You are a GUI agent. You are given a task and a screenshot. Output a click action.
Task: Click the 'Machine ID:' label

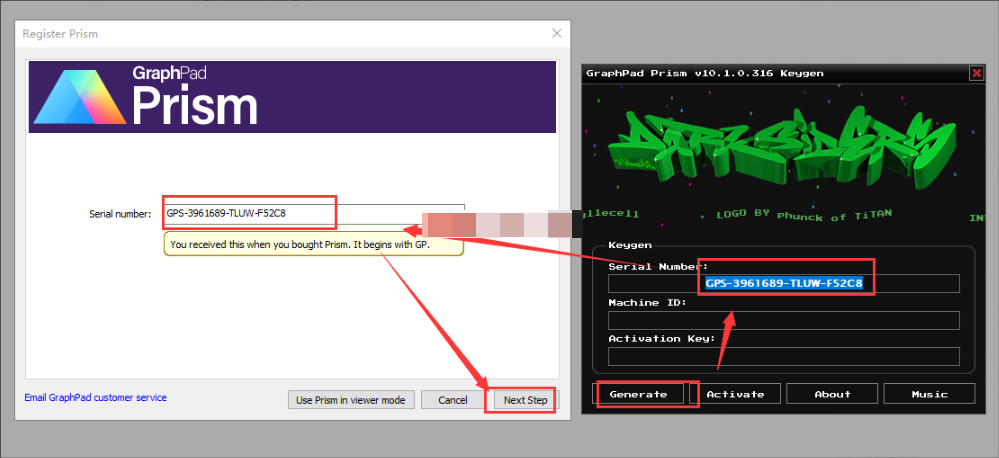(647, 303)
